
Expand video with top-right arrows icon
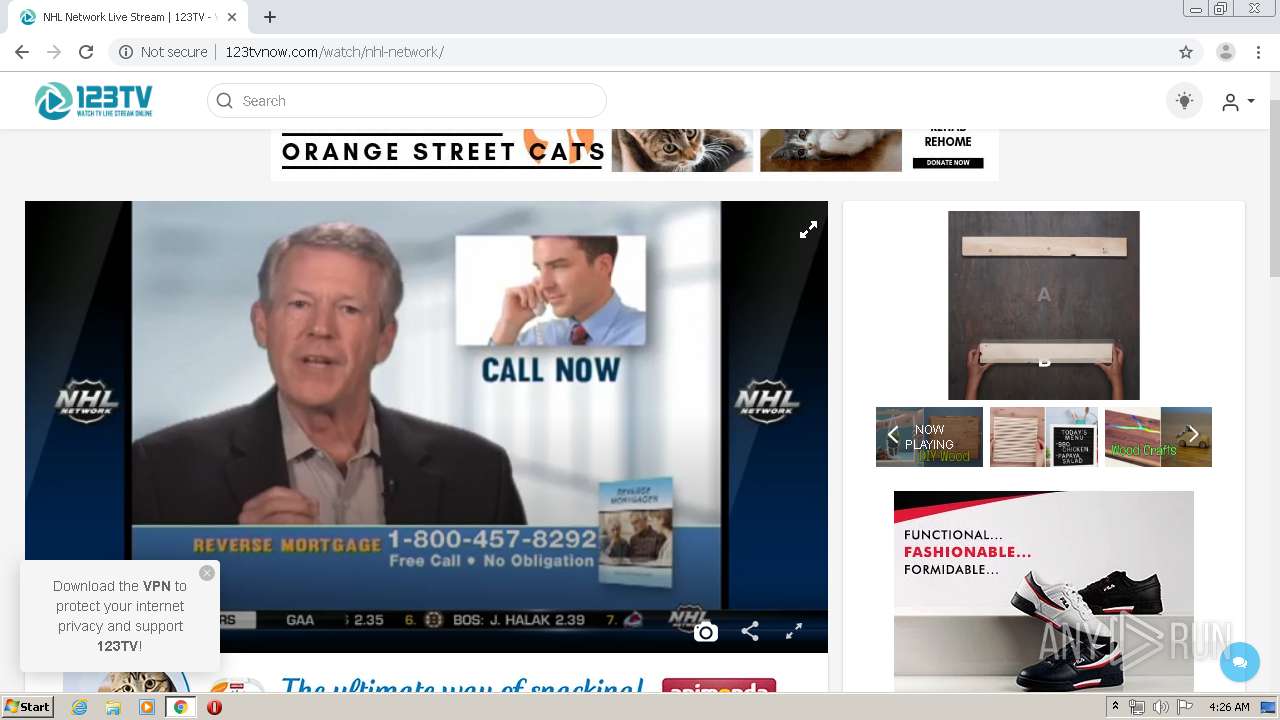[808, 230]
